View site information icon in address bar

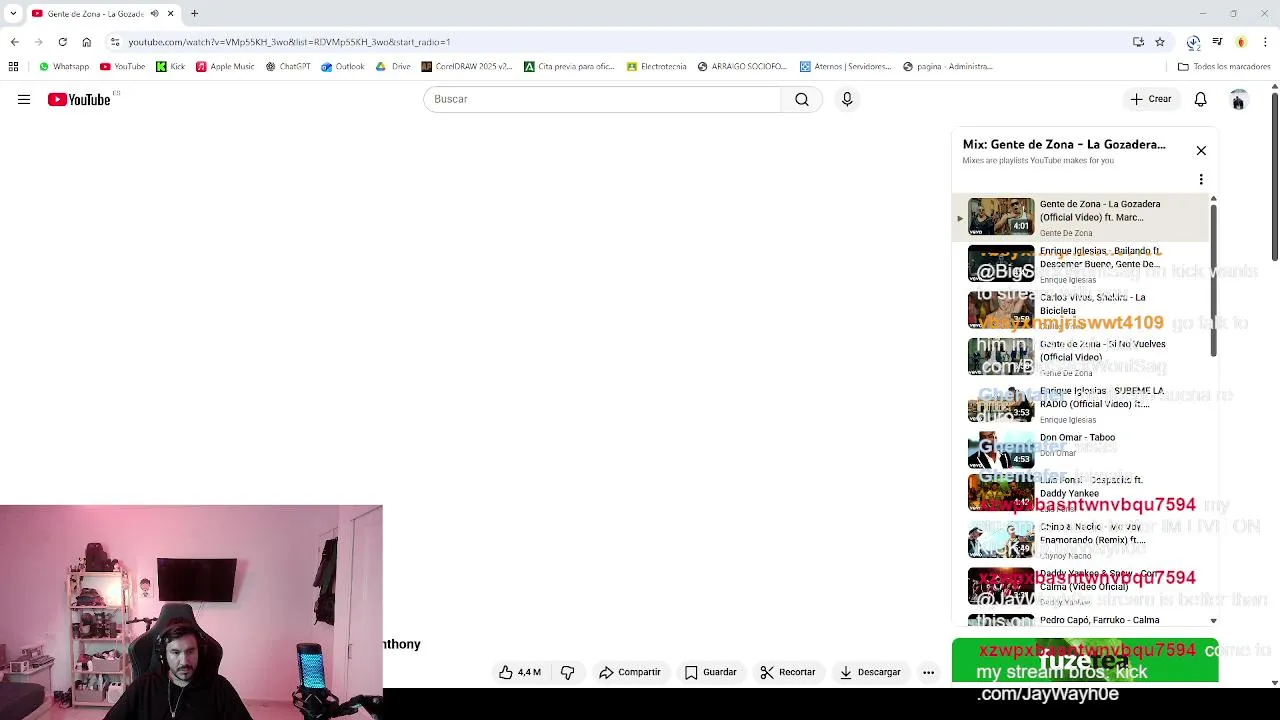[115, 42]
